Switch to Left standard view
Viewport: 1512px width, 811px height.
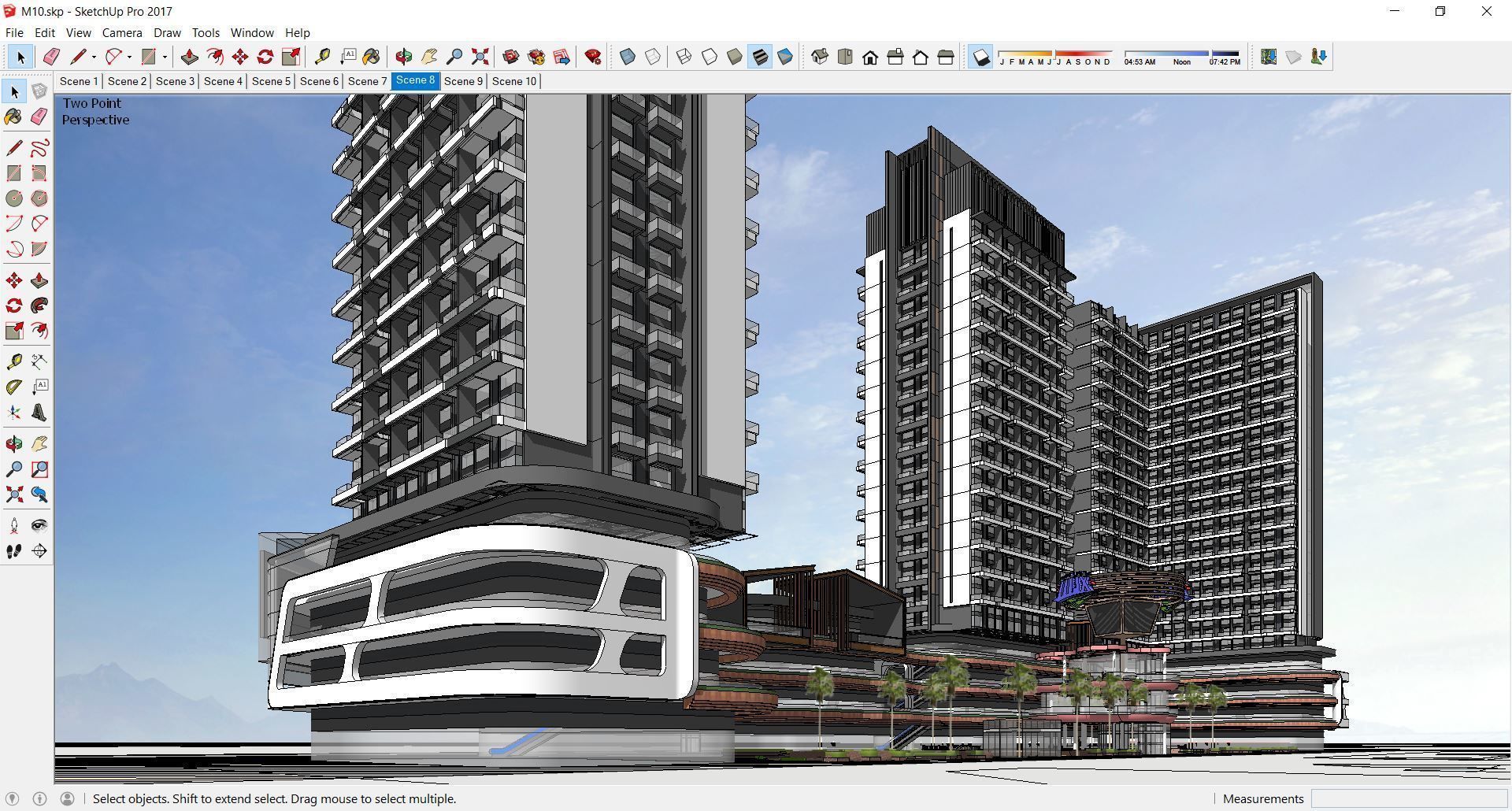click(946, 57)
